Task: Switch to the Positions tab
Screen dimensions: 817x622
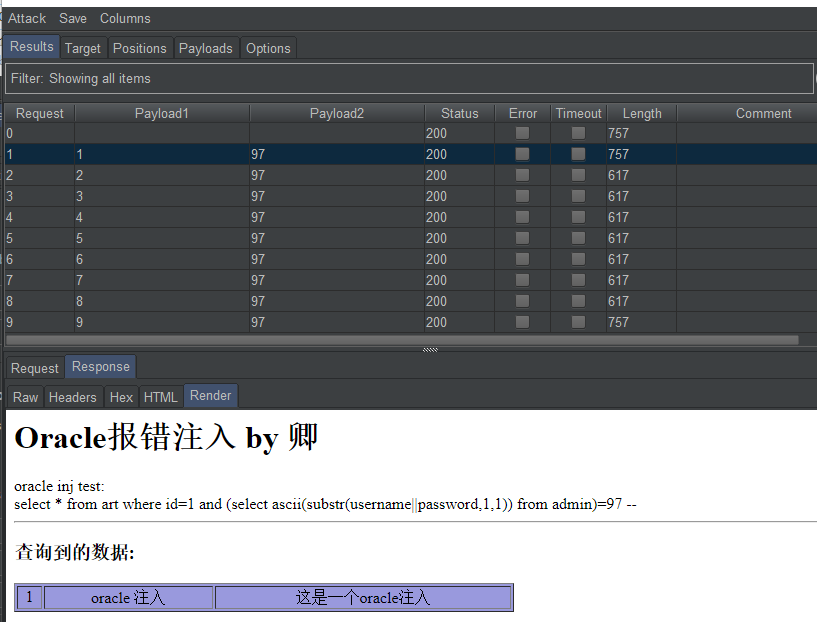Action: pyautogui.click(x=140, y=48)
